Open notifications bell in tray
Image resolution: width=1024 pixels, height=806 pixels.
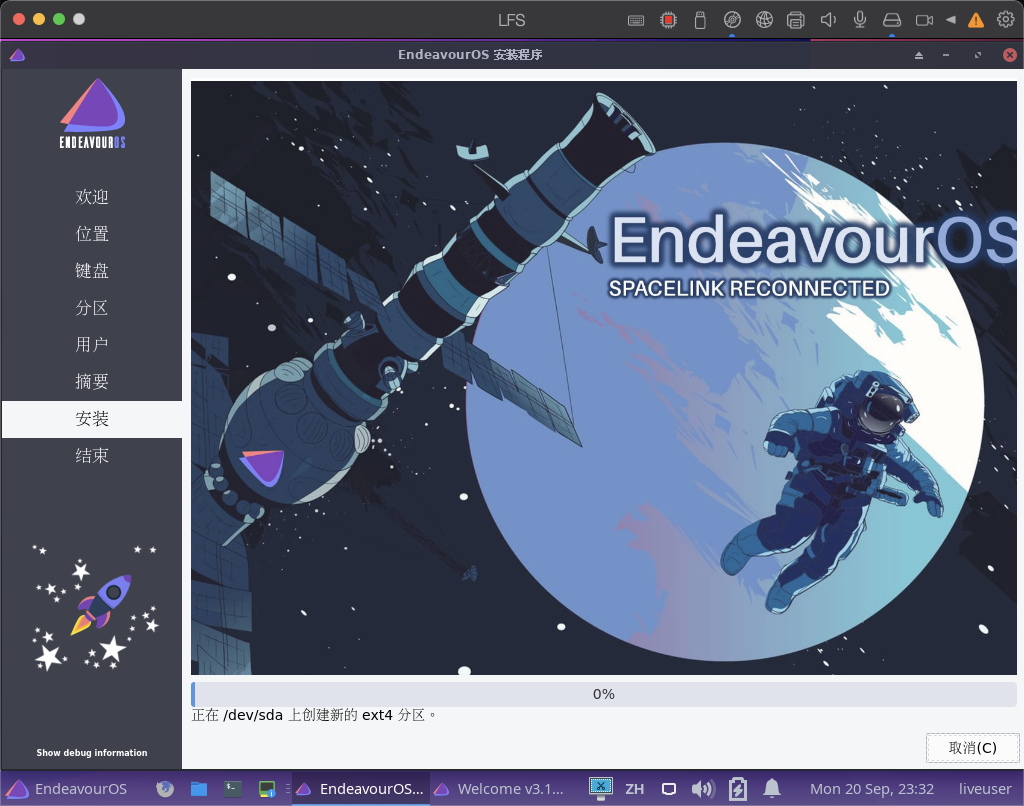[772, 789]
